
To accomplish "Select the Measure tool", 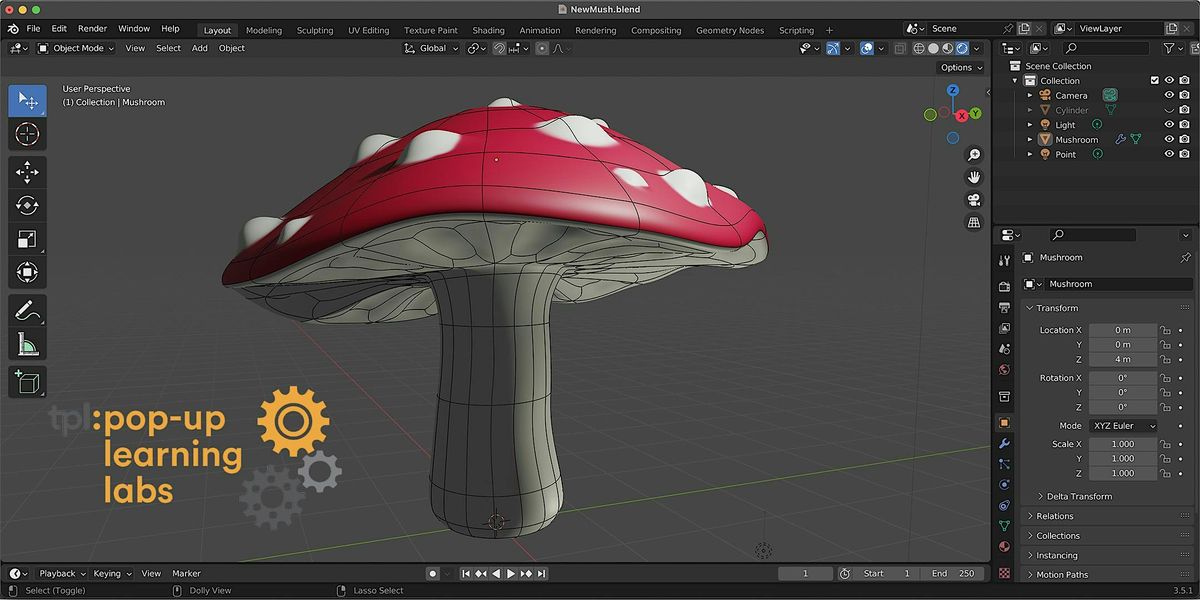I will tap(27, 344).
